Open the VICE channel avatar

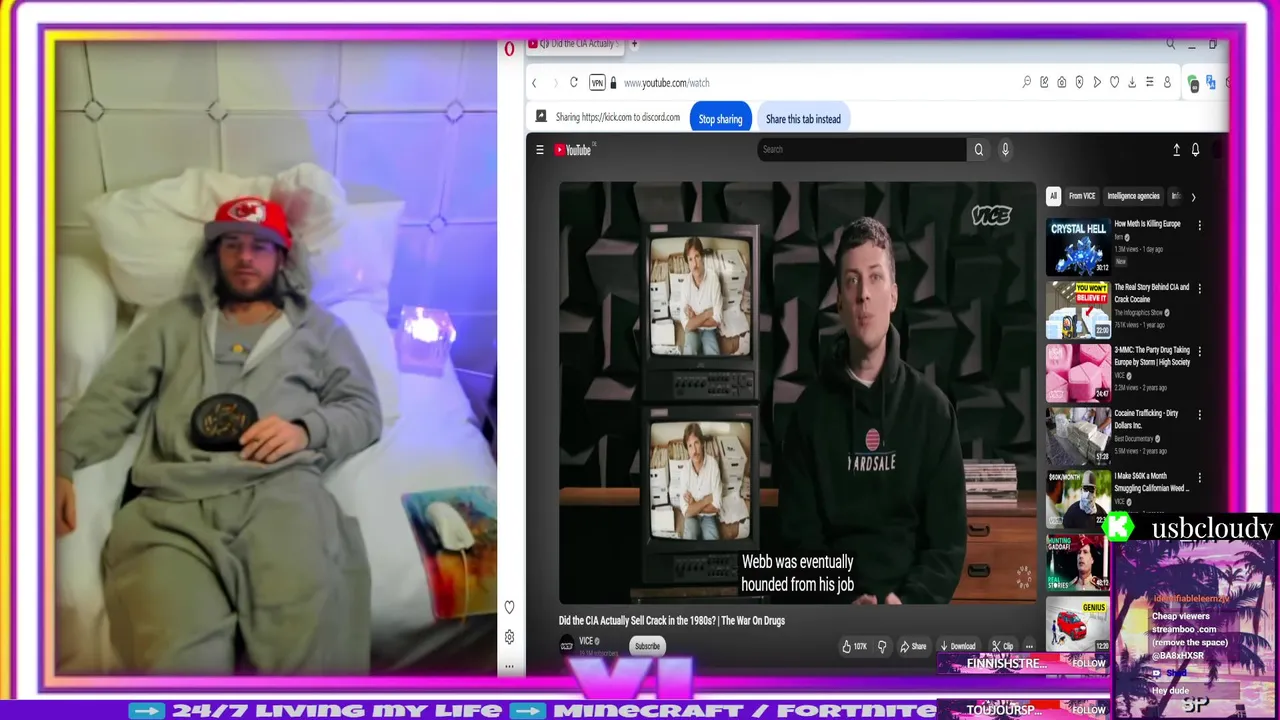pyautogui.click(x=567, y=645)
